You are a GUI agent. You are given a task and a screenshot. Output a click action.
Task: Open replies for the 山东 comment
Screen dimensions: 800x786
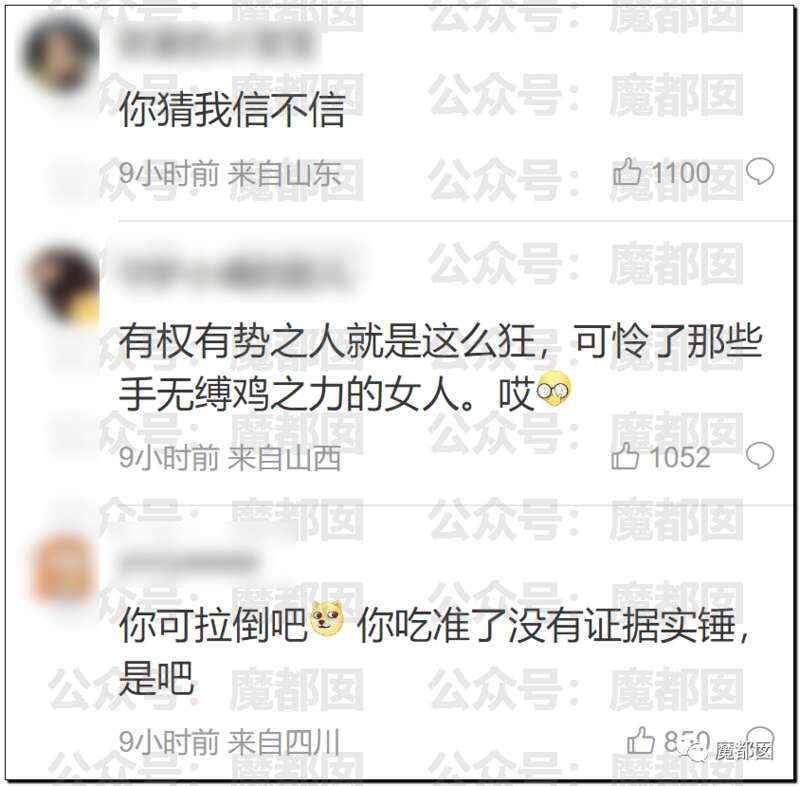tap(760, 171)
